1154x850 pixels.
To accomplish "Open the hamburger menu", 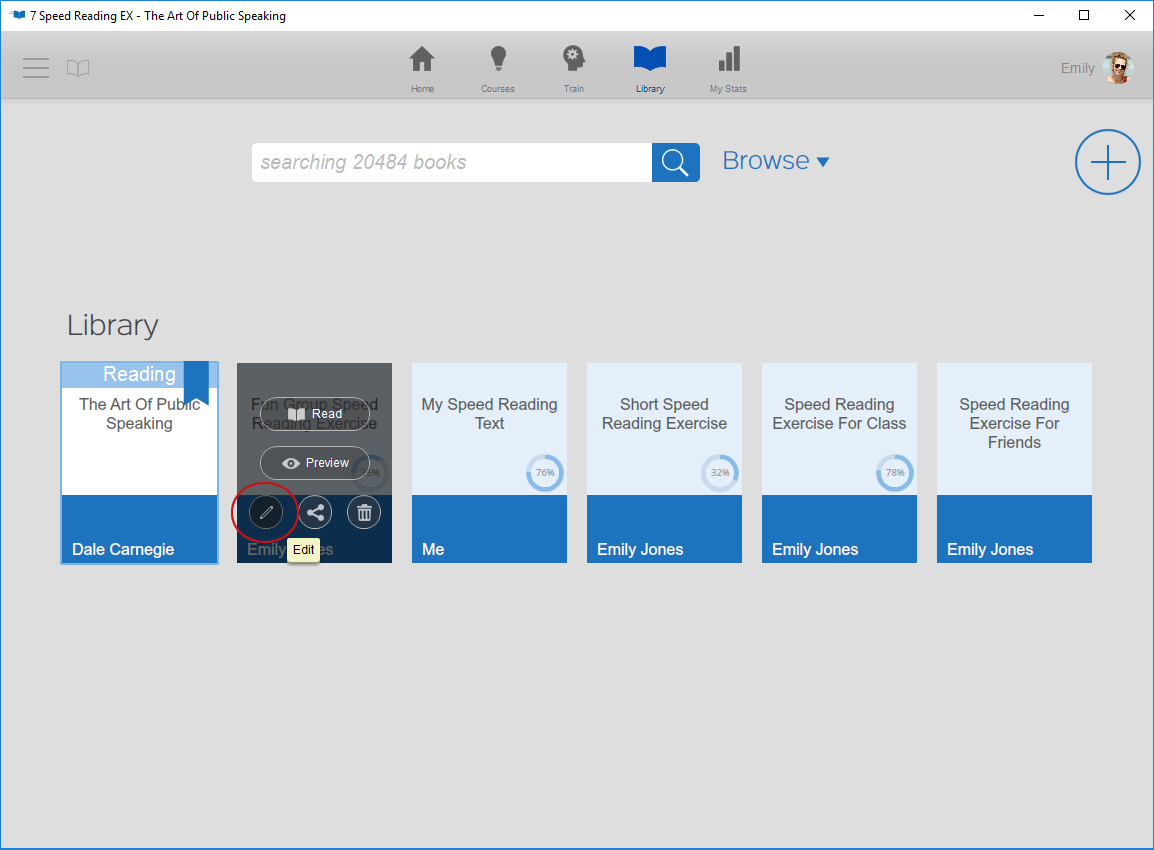I will (36, 68).
